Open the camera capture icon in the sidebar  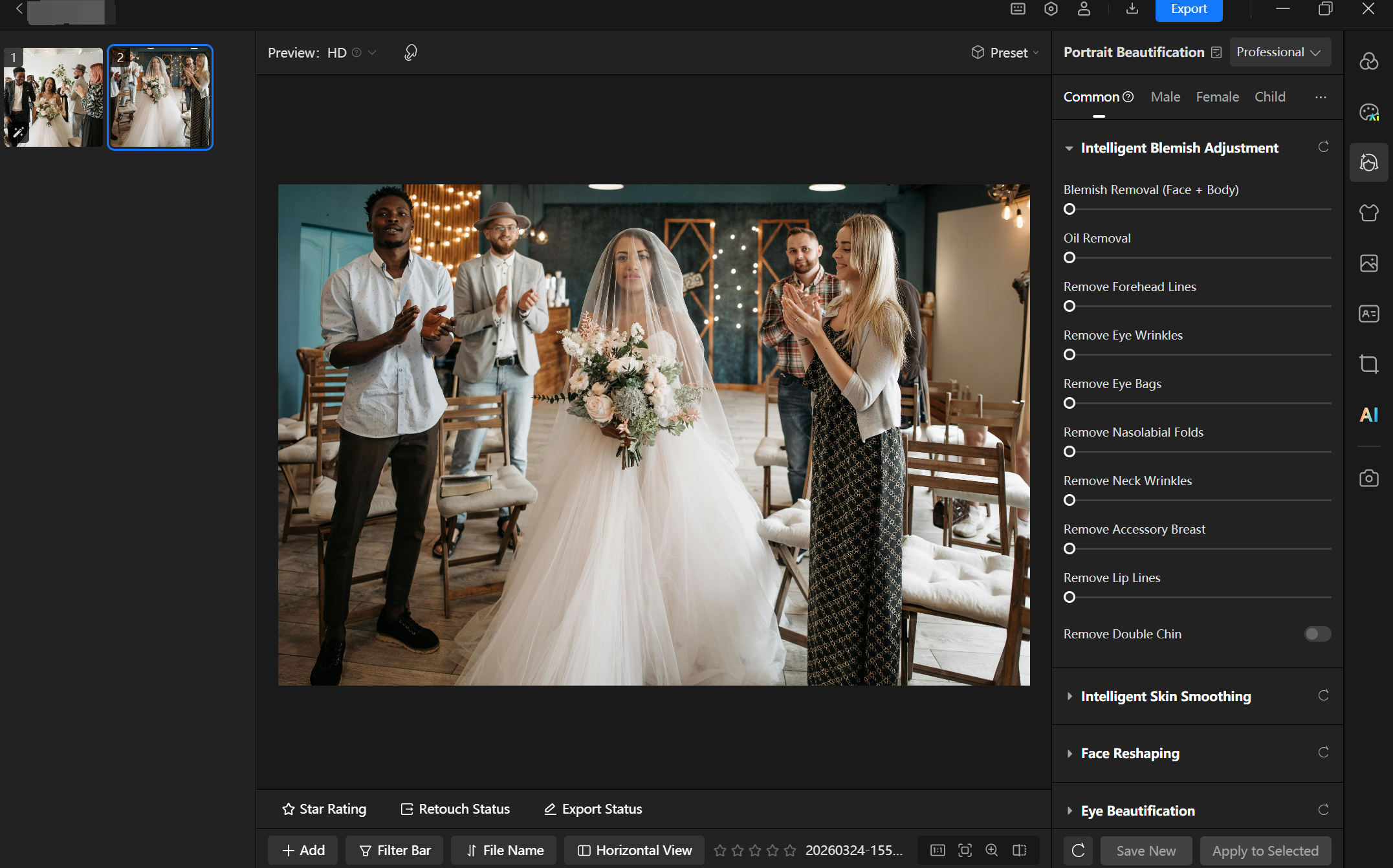[x=1368, y=478]
